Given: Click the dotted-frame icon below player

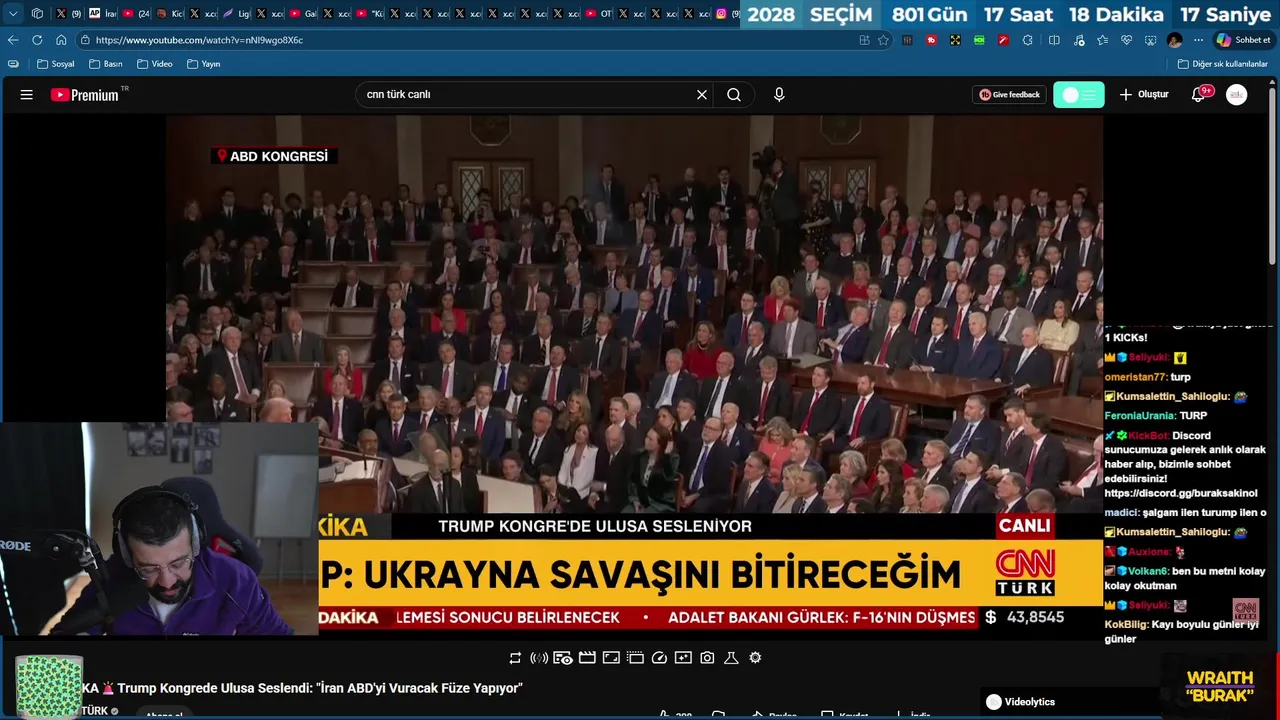Looking at the screenshot, I should [x=635, y=658].
